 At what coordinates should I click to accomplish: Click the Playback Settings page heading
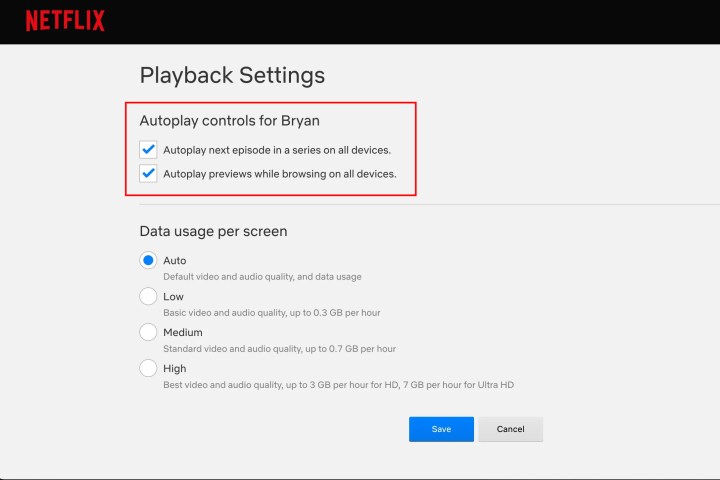232,75
